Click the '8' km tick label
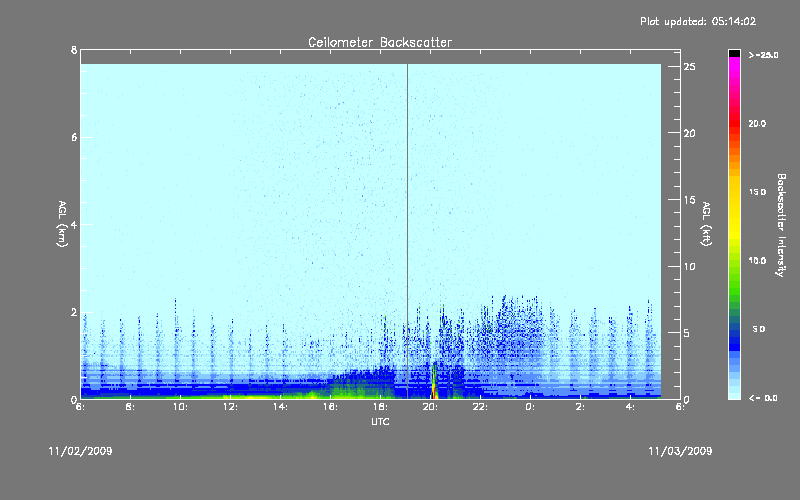Viewport: 800px width, 500px height. (74, 50)
